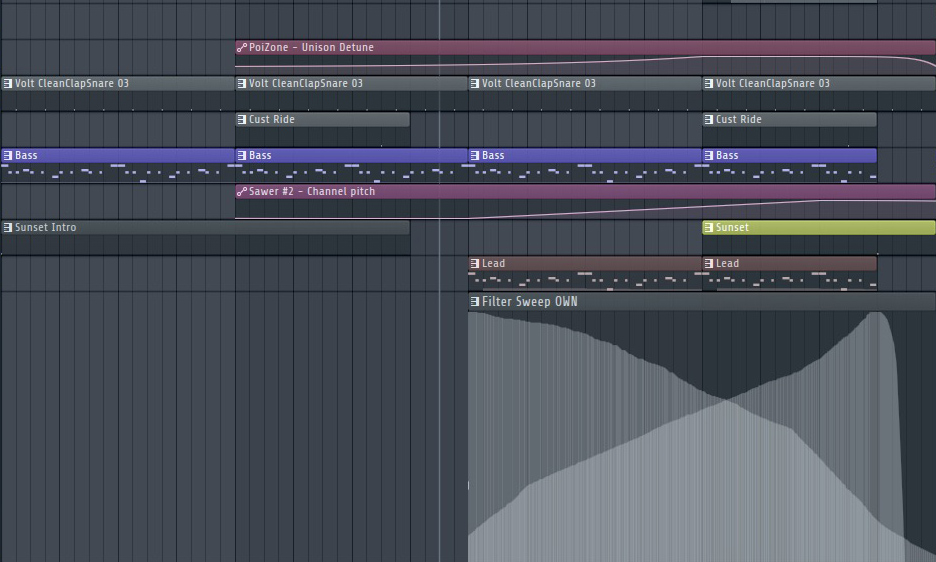Screen dimensions: 936x562
Task: Select the left Lead clip title
Action: click(493, 263)
